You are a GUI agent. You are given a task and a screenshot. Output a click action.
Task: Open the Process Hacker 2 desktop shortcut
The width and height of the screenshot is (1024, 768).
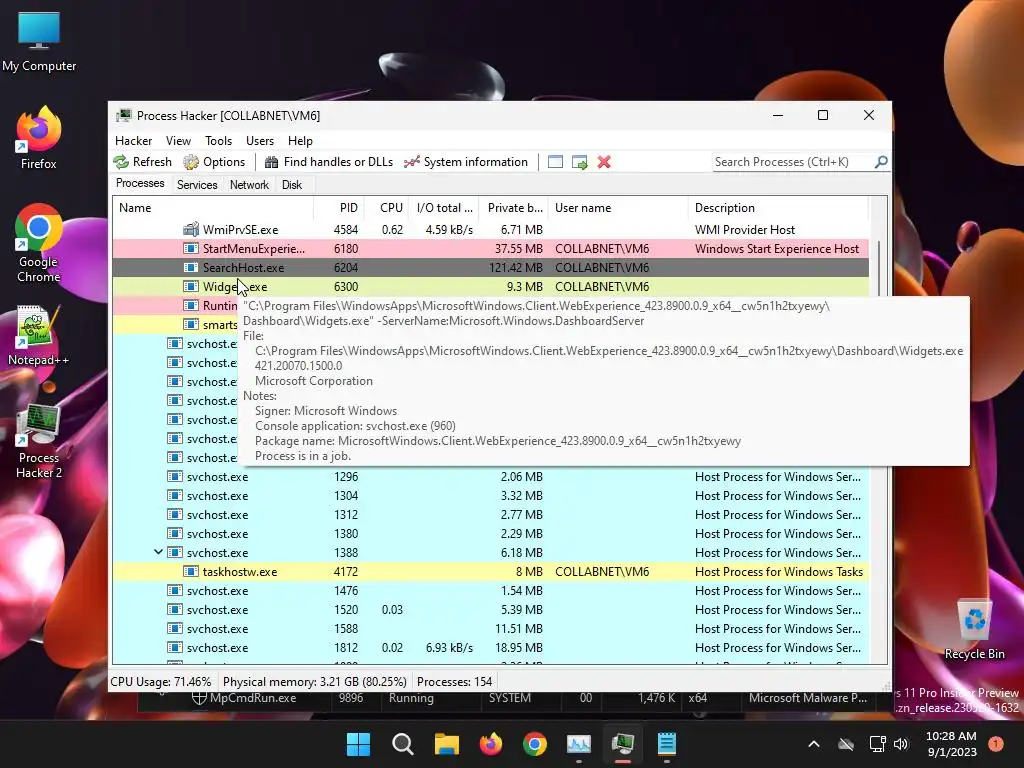(39, 441)
